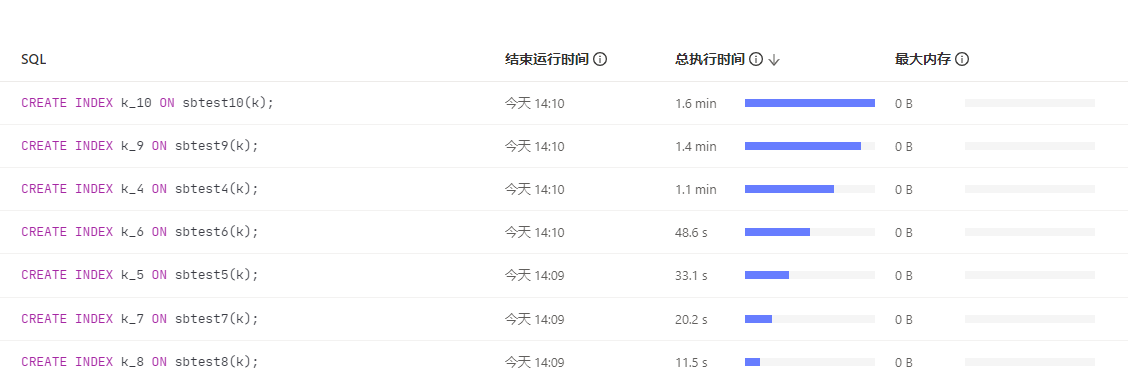The width and height of the screenshot is (1128, 379).
Task: Click info icon beside 最大内存 header
Action: (x=962, y=60)
